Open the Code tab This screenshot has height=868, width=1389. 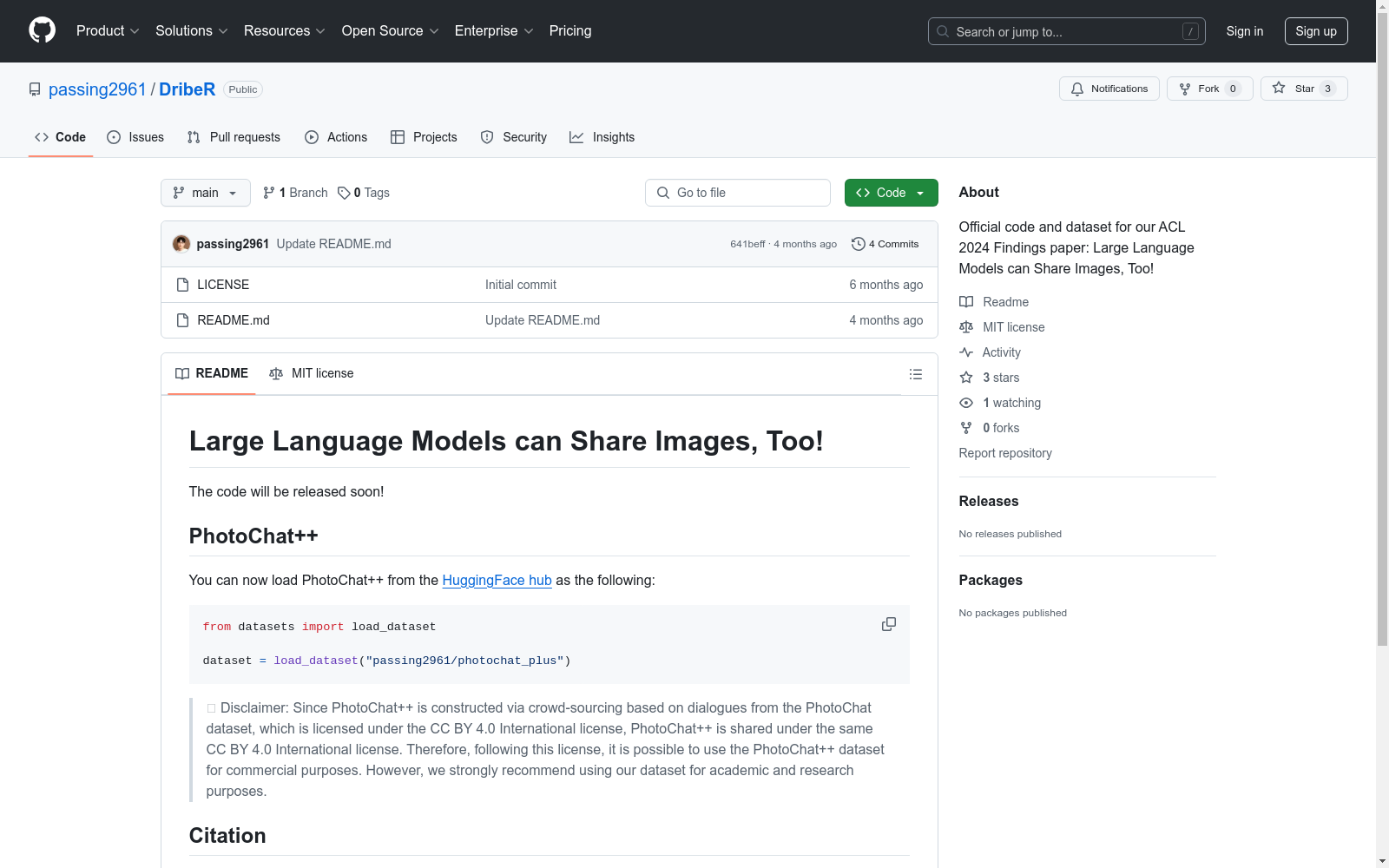[x=61, y=137]
